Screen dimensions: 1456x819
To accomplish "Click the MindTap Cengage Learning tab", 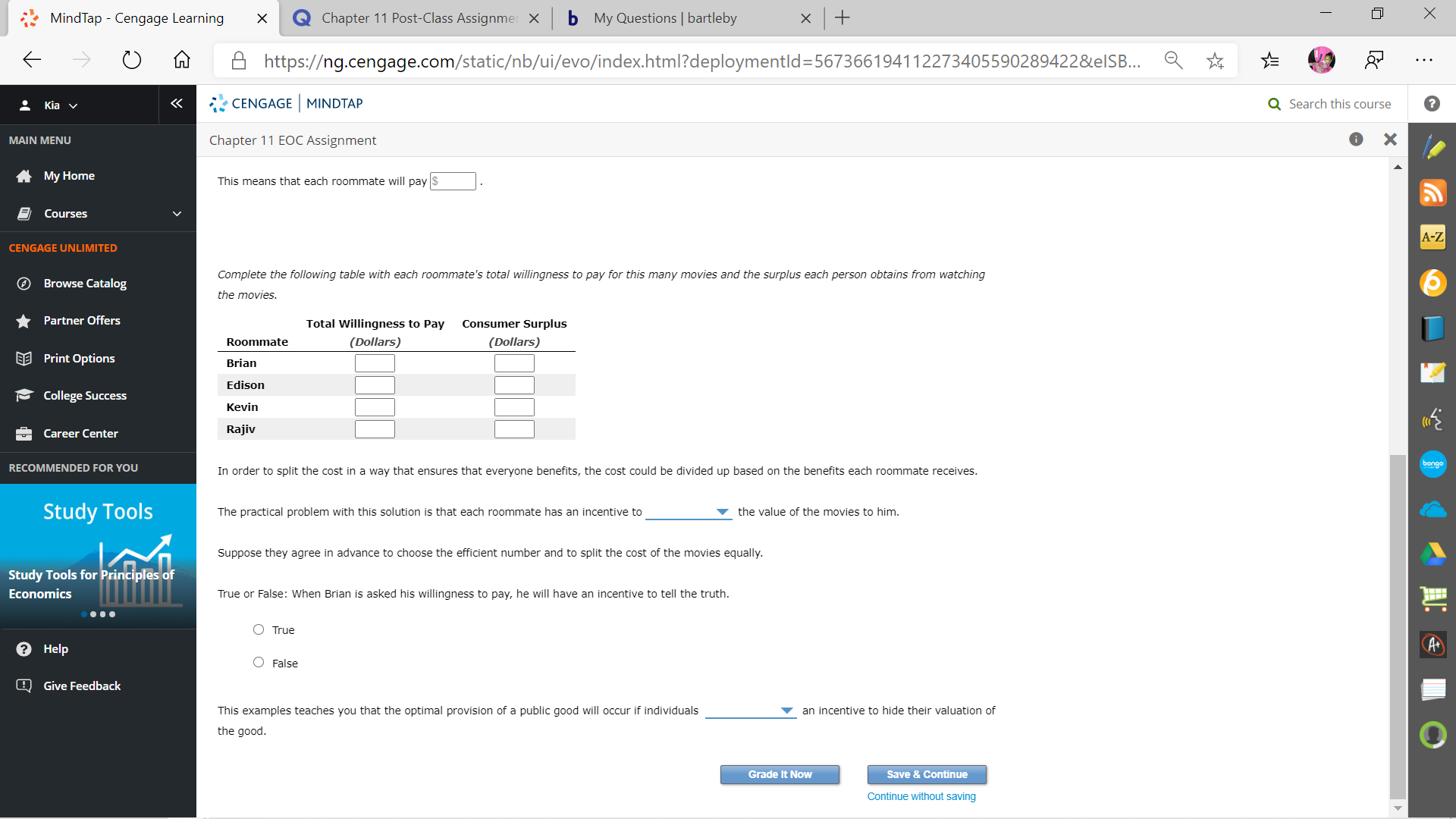I will point(142,18).
